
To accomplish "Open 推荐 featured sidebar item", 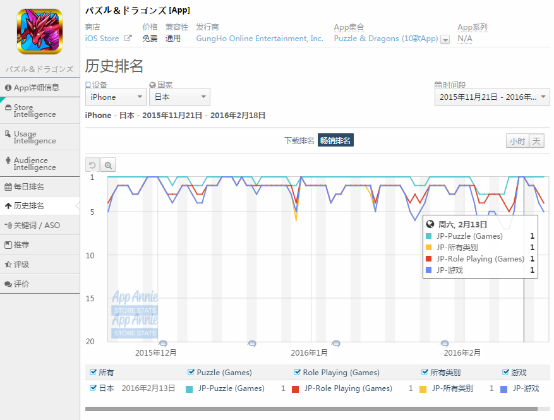I will [40, 244].
